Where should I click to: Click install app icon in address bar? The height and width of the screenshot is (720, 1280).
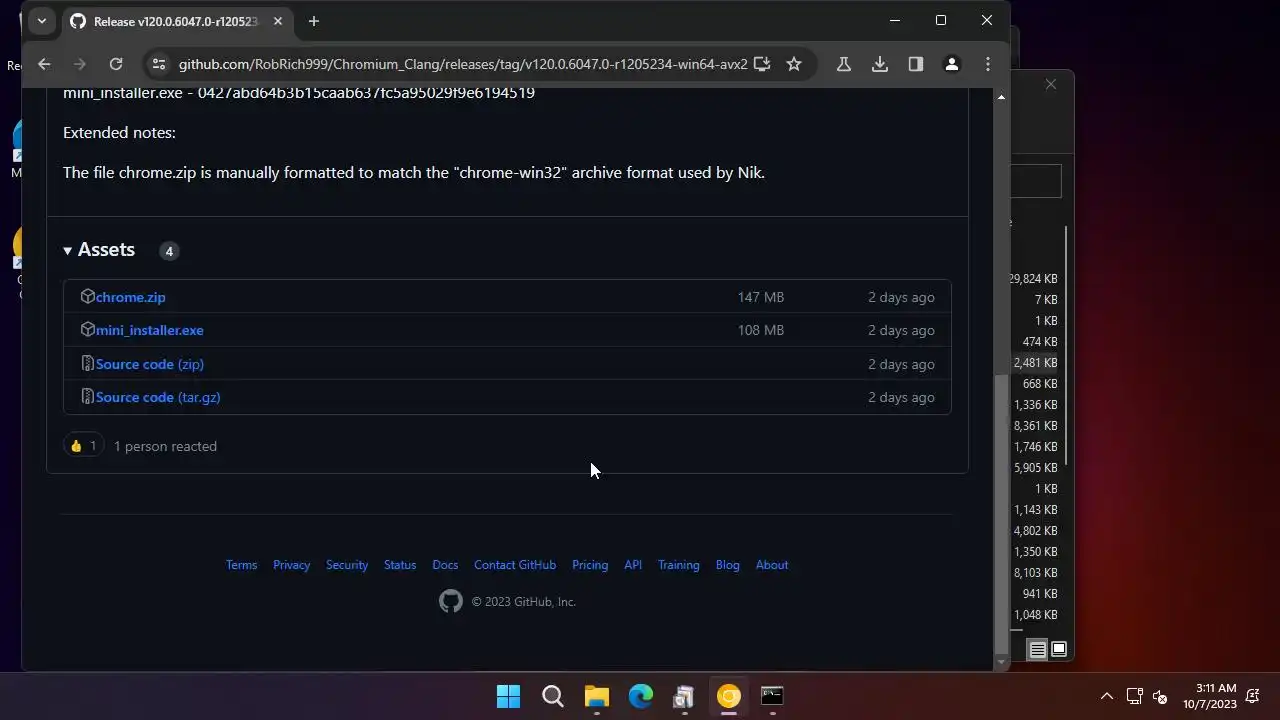(x=762, y=64)
